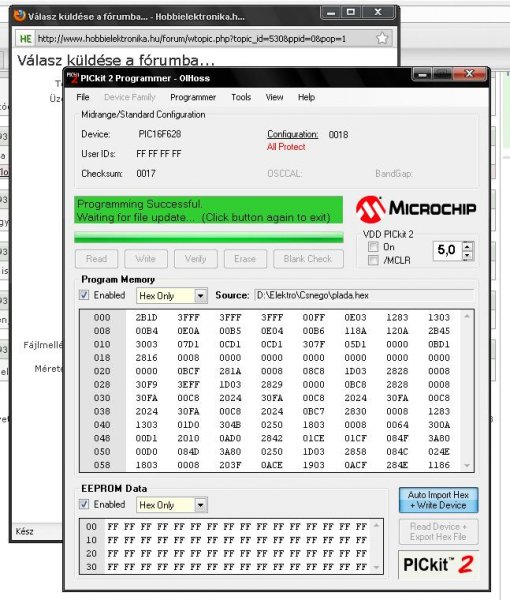
Task: Click the Microchip logo
Action: point(415,209)
